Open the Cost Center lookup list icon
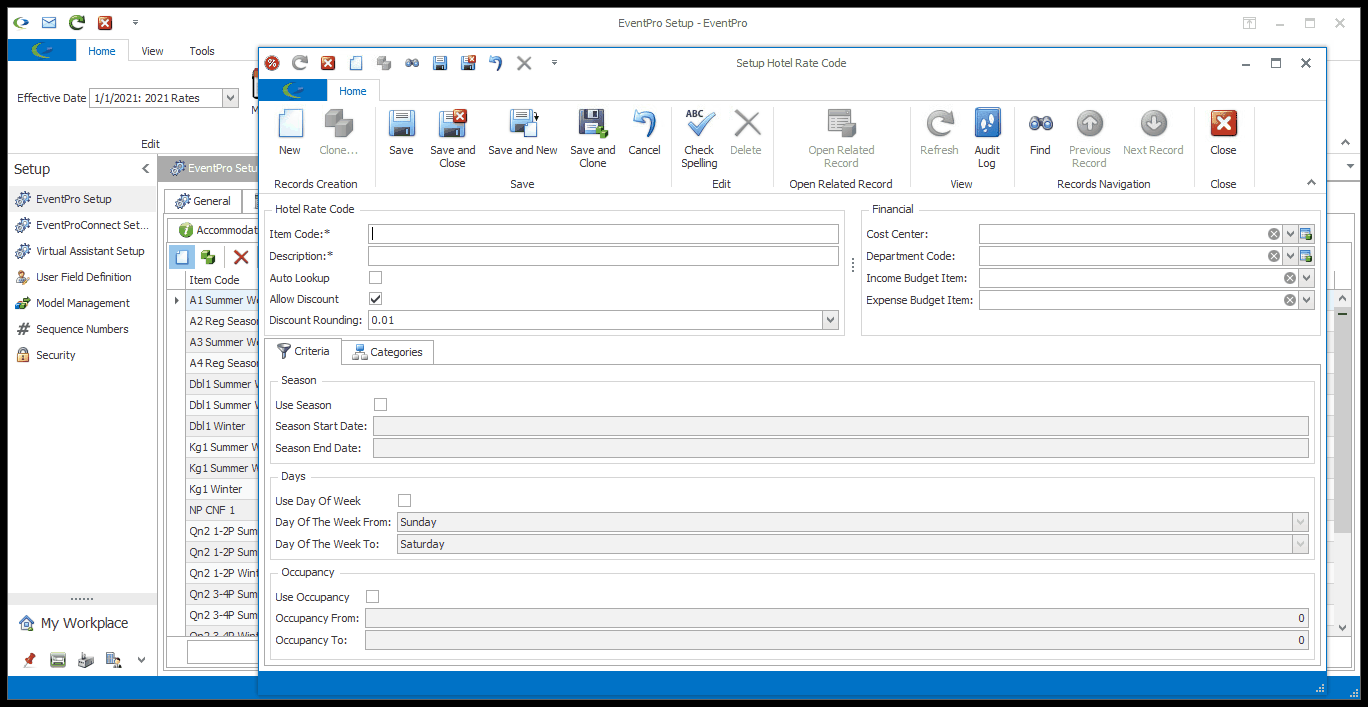1368x707 pixels. tap(1306, 234)
